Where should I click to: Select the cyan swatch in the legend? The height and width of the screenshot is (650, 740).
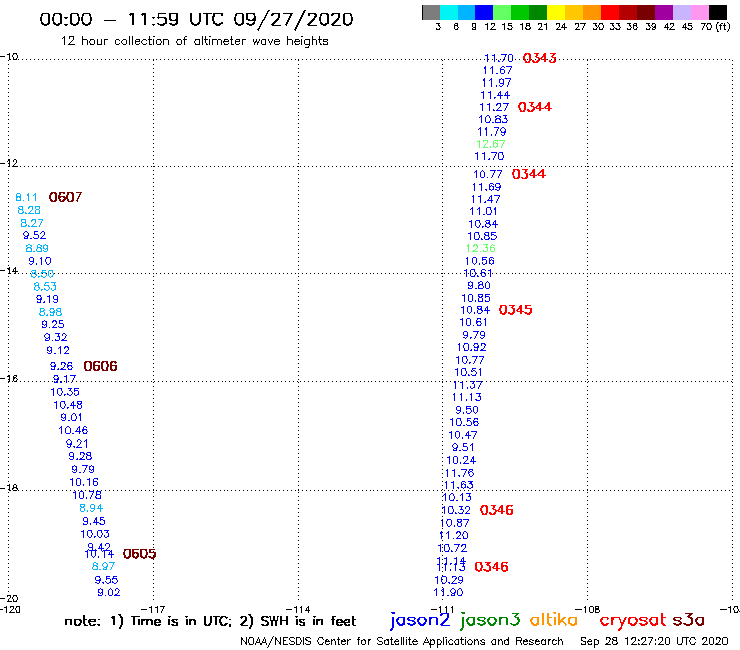[x=448, y=12]
